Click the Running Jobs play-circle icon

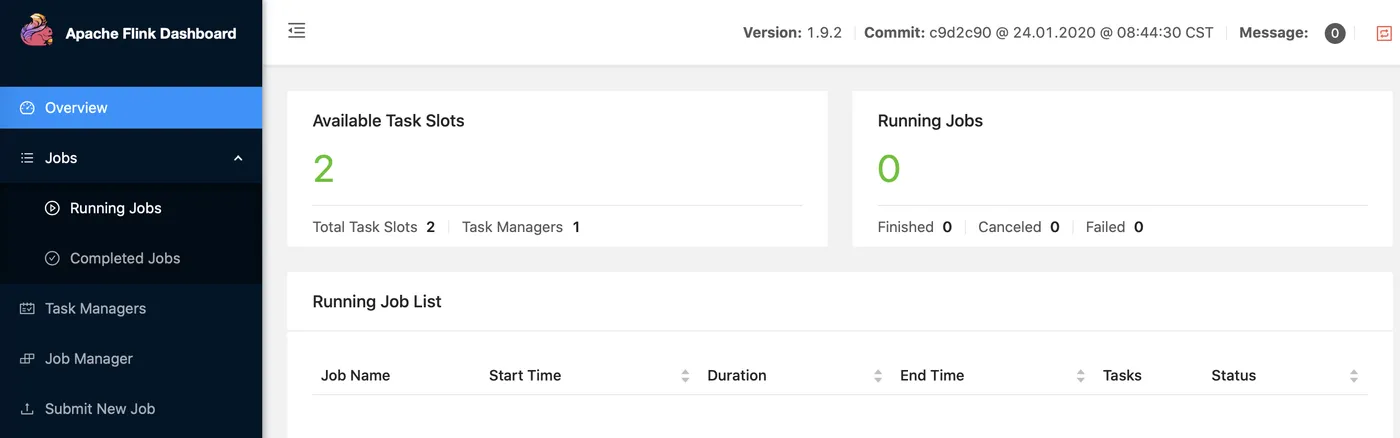click(x=52, y=208)
